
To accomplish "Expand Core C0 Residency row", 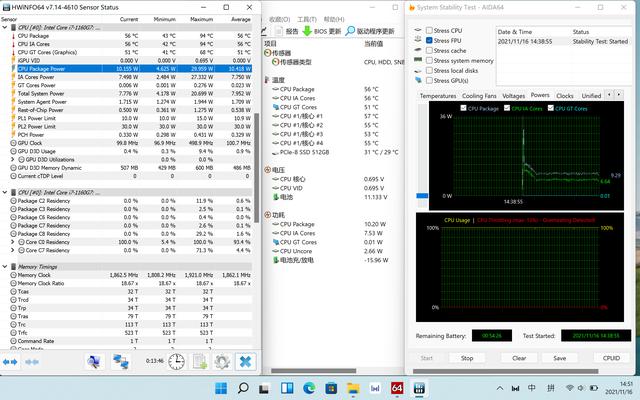I will pyautogui.click(x=12, y=242).
